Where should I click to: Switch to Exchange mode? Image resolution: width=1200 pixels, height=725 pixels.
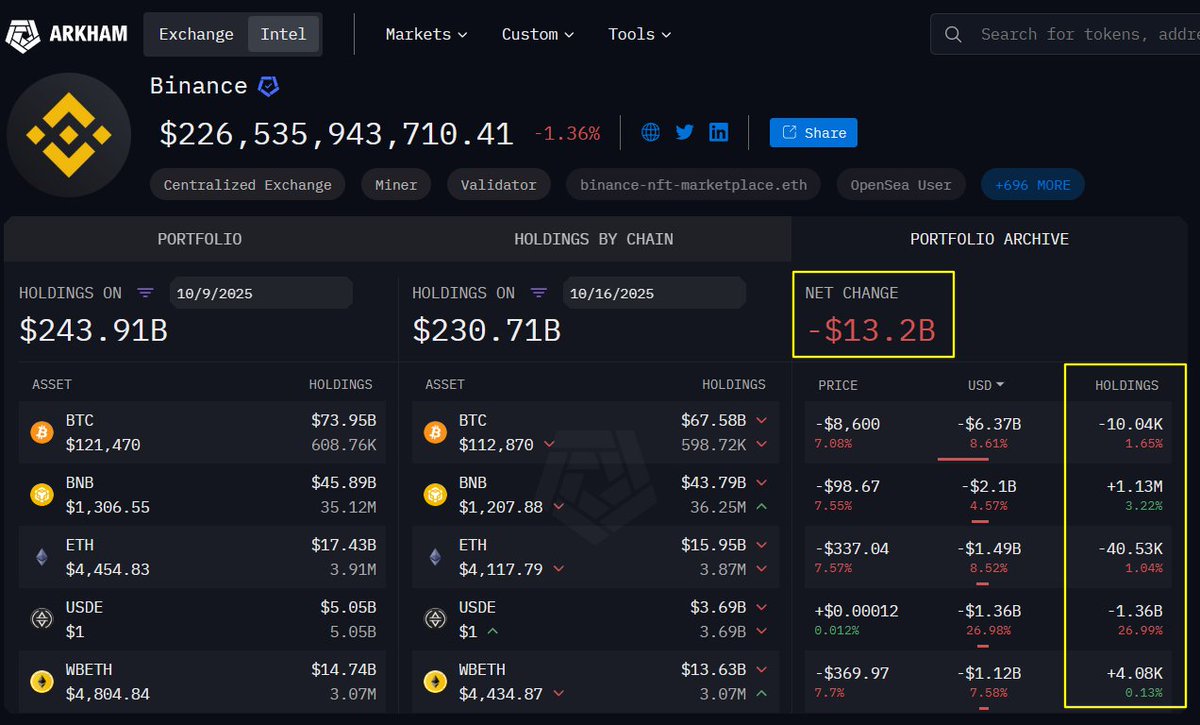click(x=196, y=34)
